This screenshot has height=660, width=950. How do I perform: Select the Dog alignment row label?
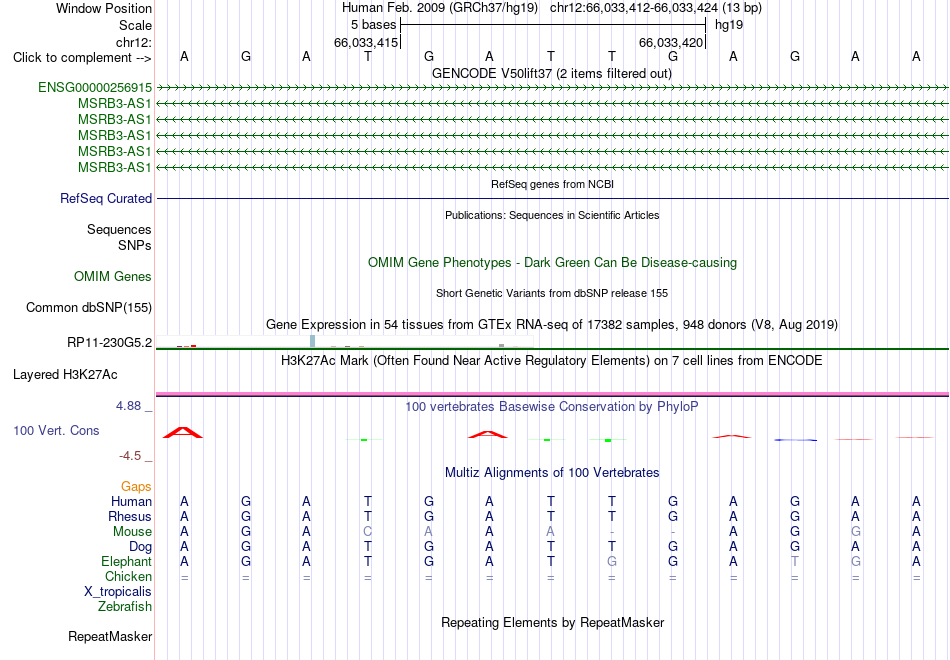(x=140, y=547)
